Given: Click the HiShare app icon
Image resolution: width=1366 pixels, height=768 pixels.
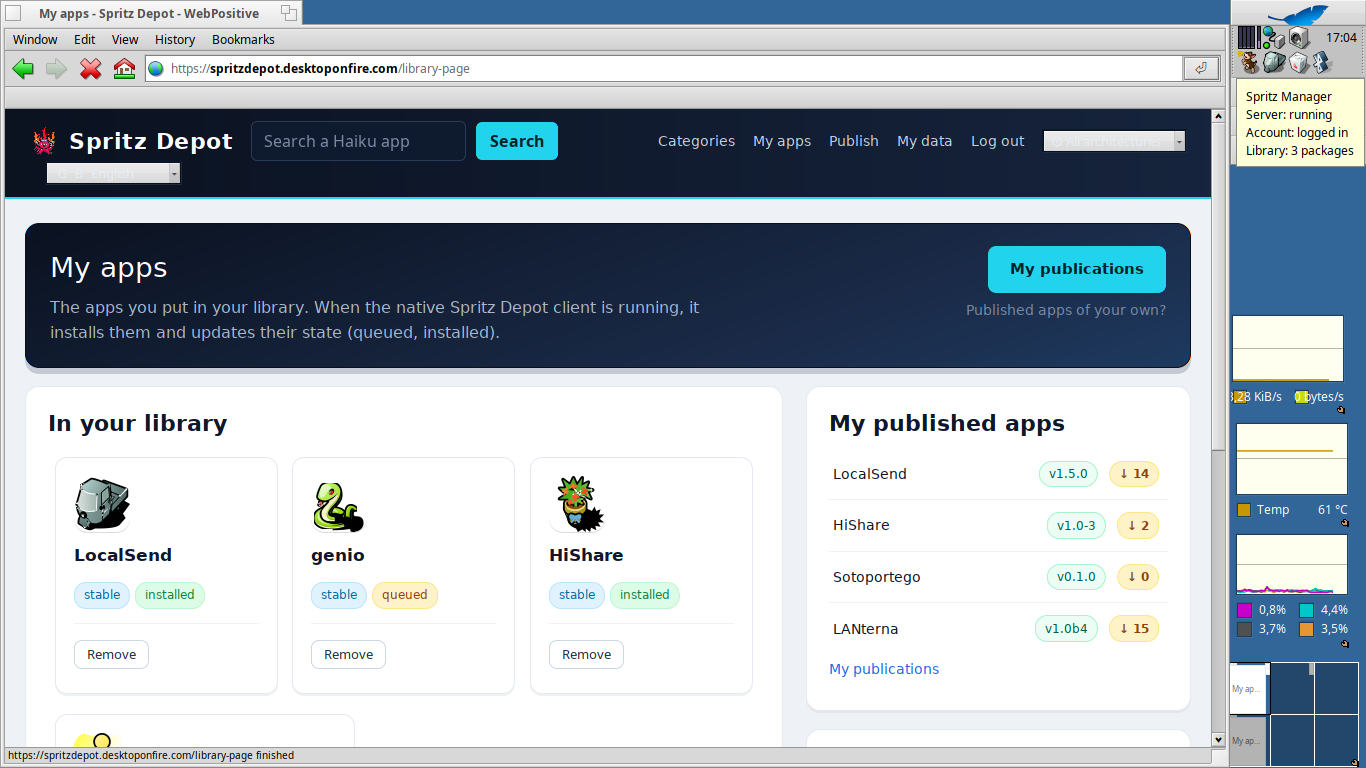Looking at the screenshot, I should point(576,504).
